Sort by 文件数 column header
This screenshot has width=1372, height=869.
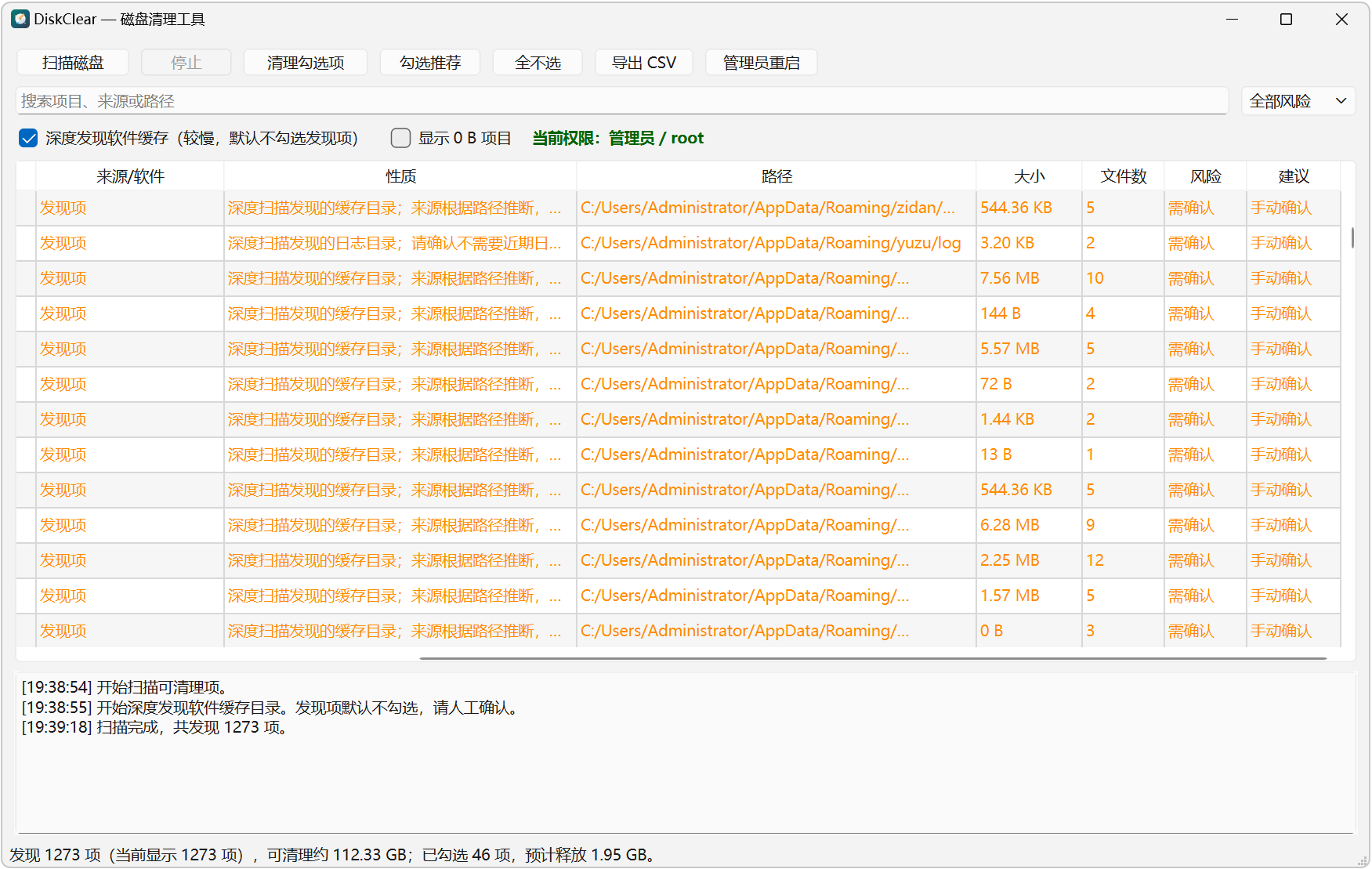tap(1123, 176)
